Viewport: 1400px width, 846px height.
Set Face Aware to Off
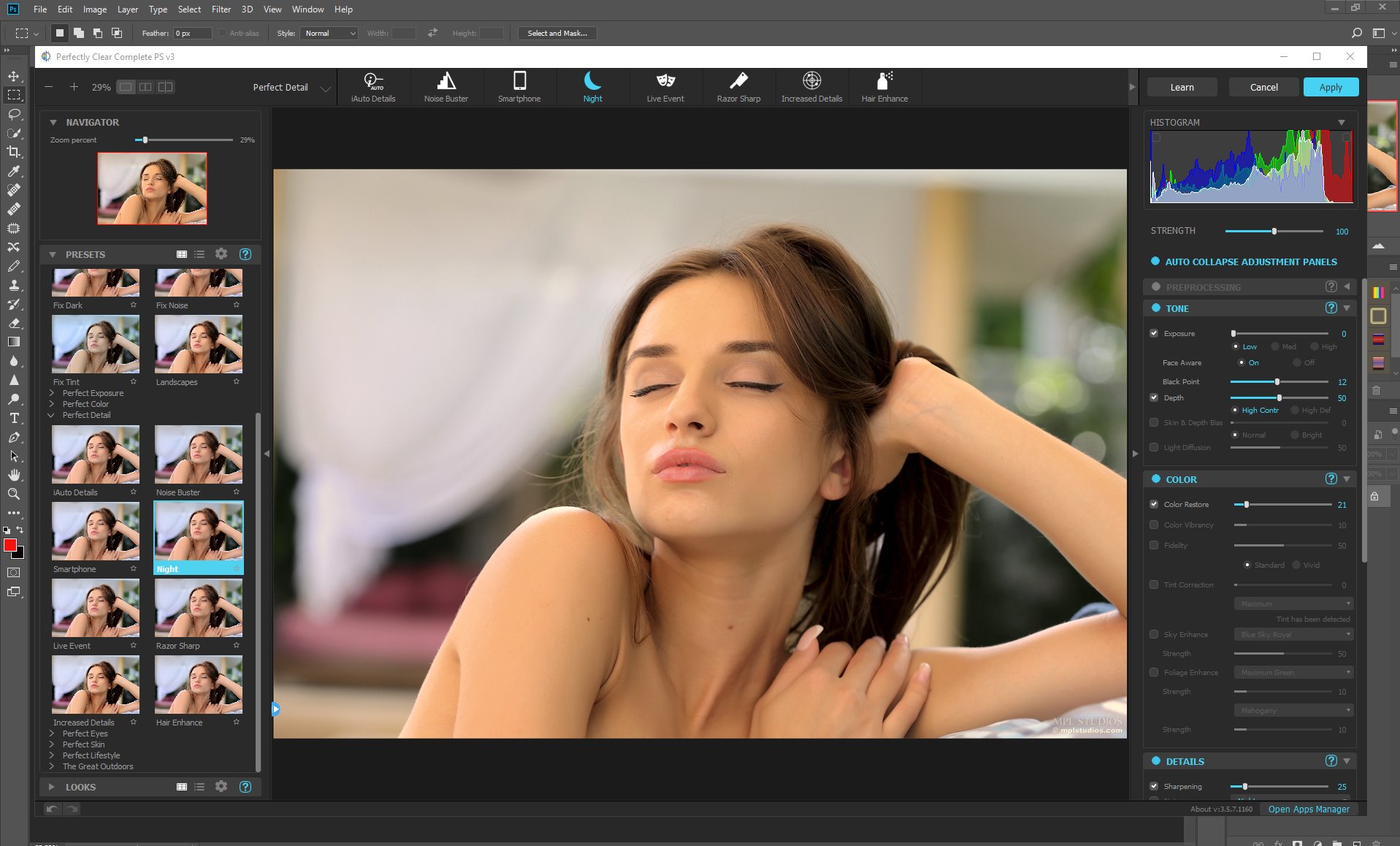[1297, 362]
